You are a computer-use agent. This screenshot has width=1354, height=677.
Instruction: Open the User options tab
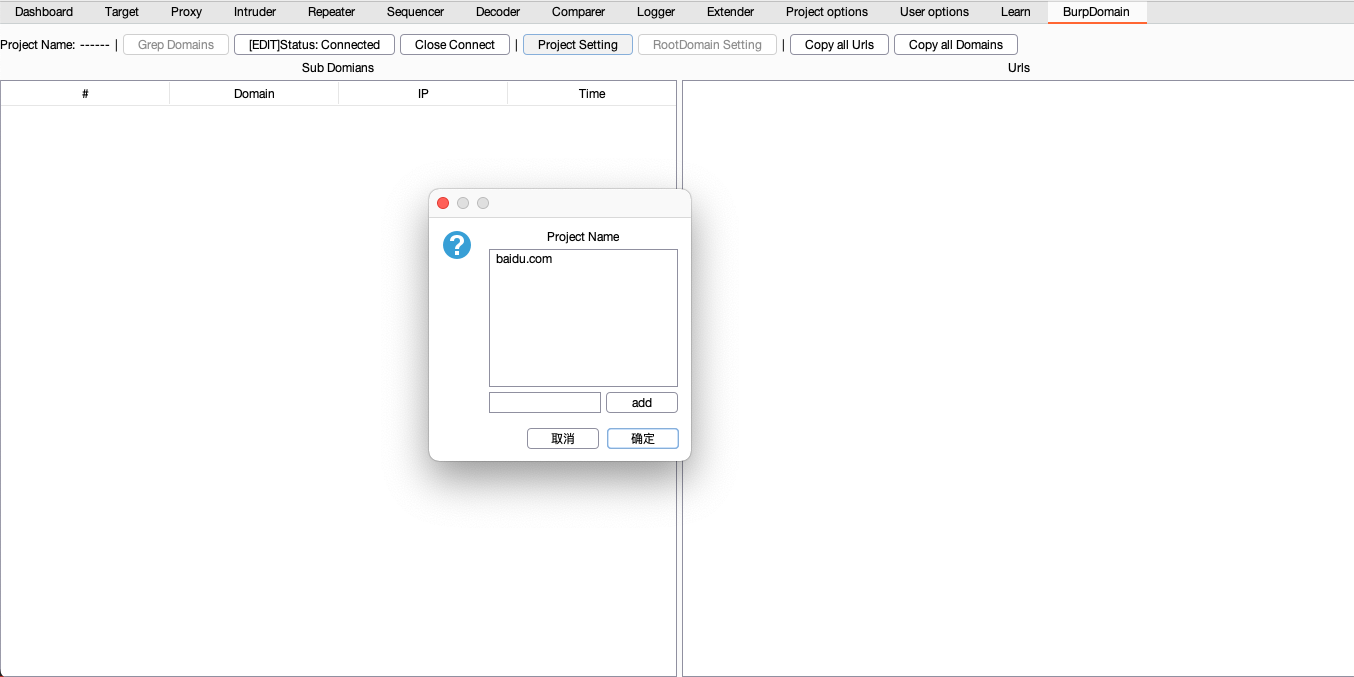click(934, 12)
